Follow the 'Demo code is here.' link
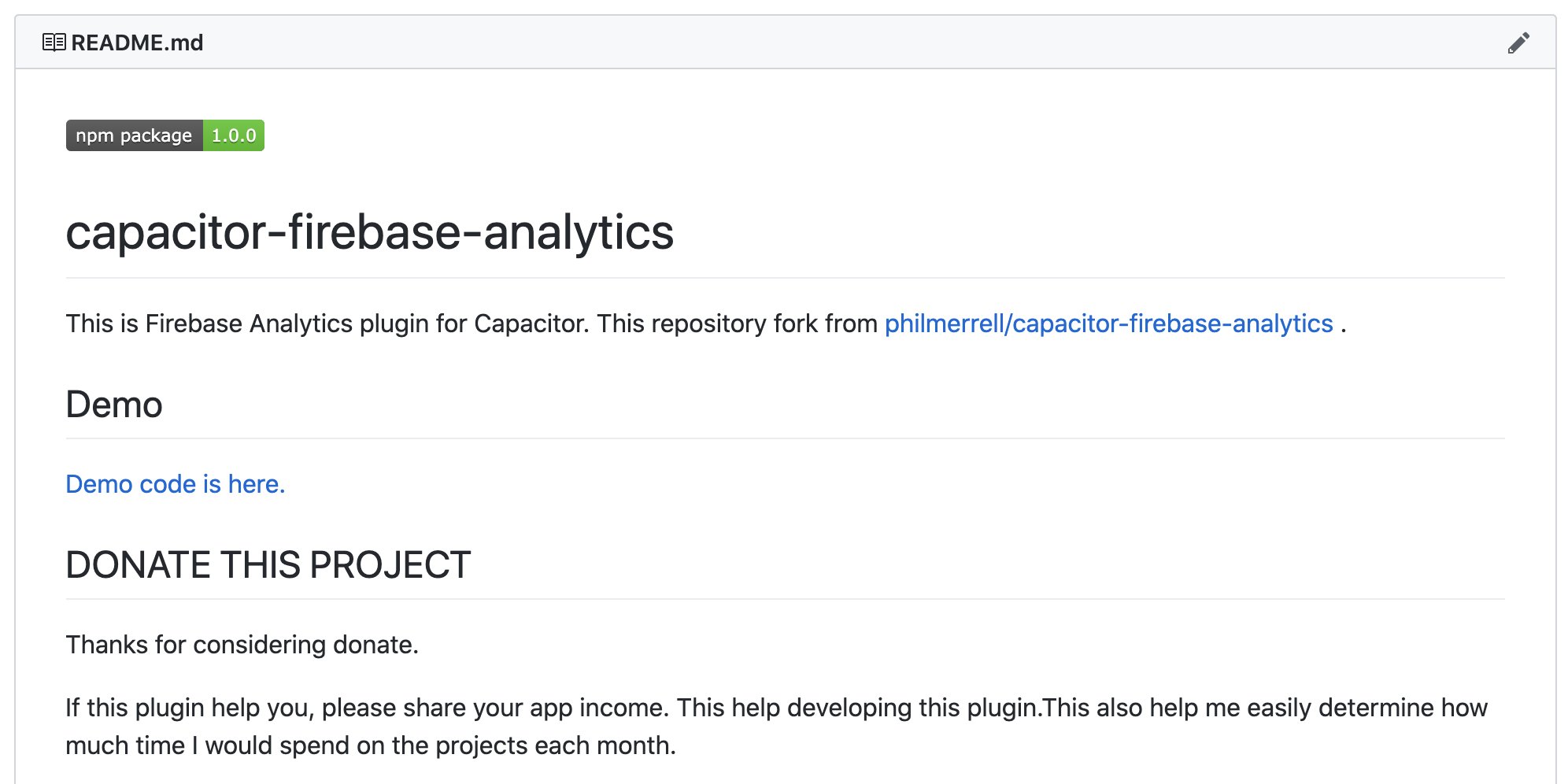 coord(176,484)
